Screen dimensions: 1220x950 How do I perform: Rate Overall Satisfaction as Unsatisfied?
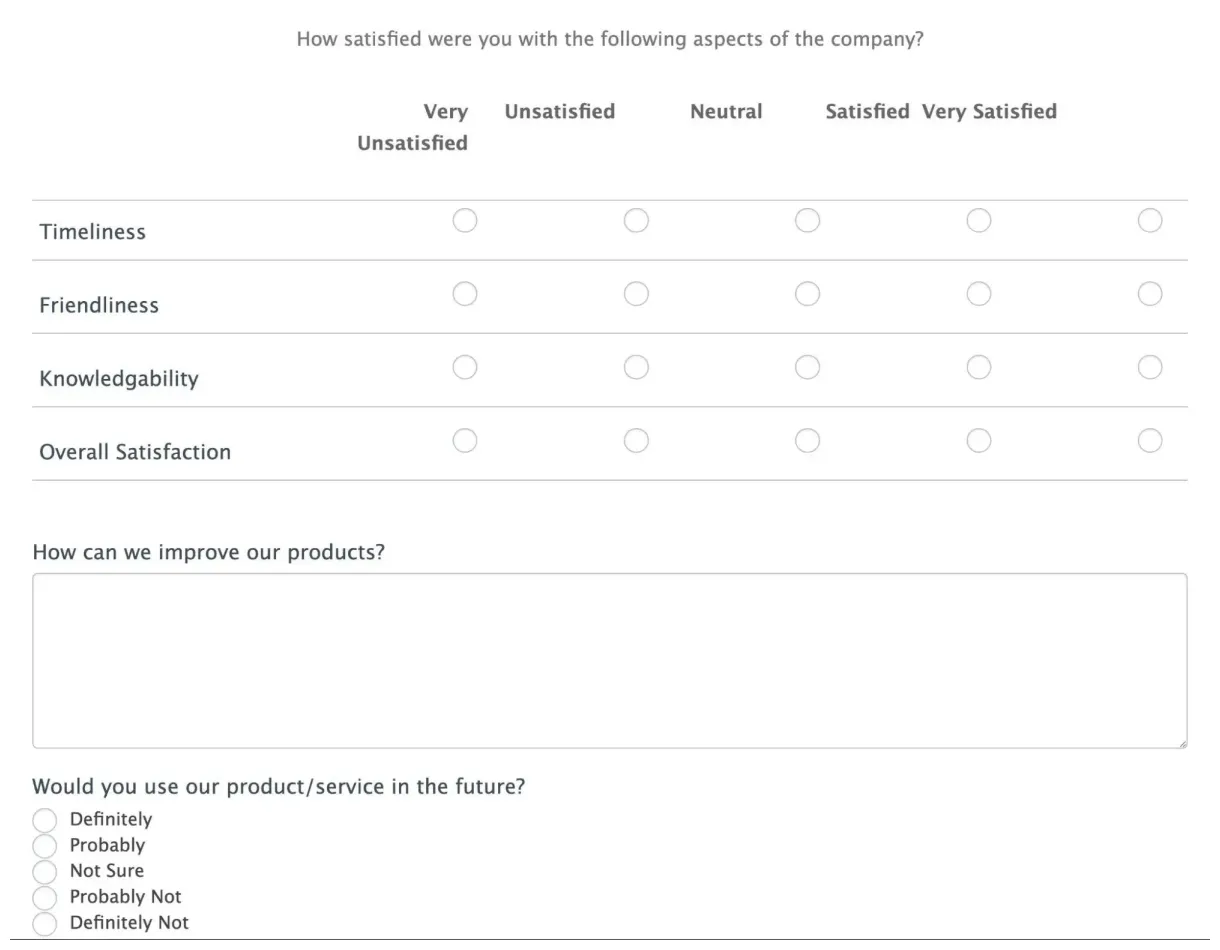[x=636, y=441]
